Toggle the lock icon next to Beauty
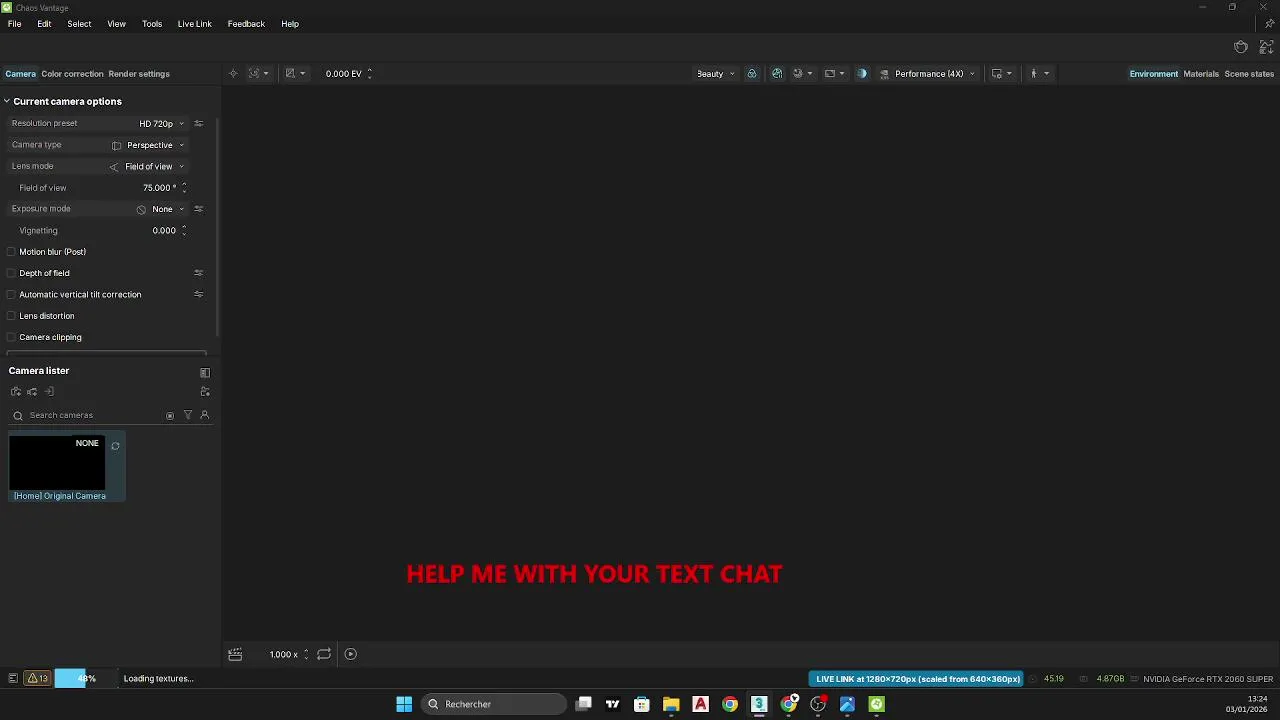This screenshot has width=1280, height=720. tap(752, 74)
